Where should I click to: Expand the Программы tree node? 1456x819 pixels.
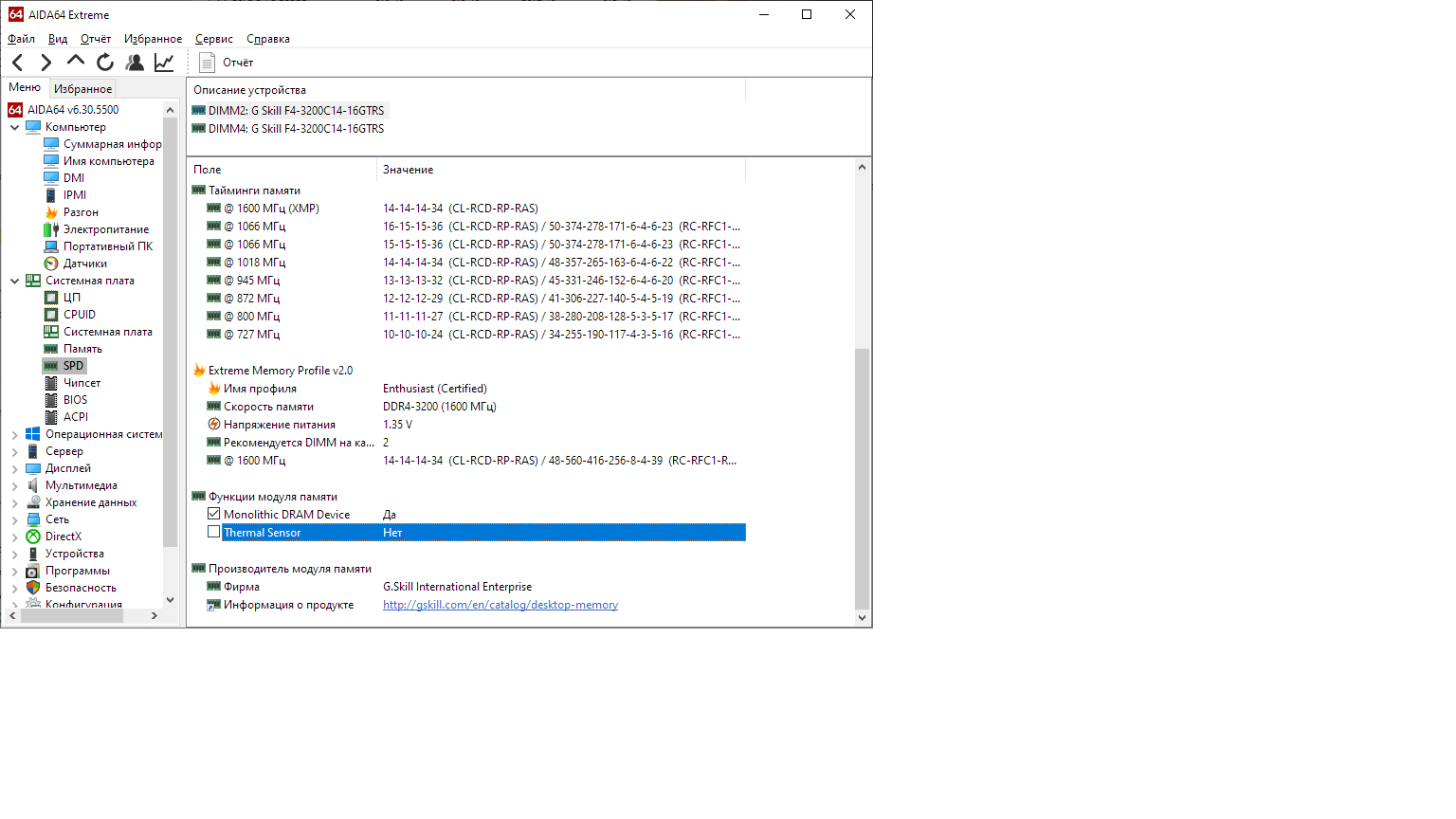[x=14, y=571]
